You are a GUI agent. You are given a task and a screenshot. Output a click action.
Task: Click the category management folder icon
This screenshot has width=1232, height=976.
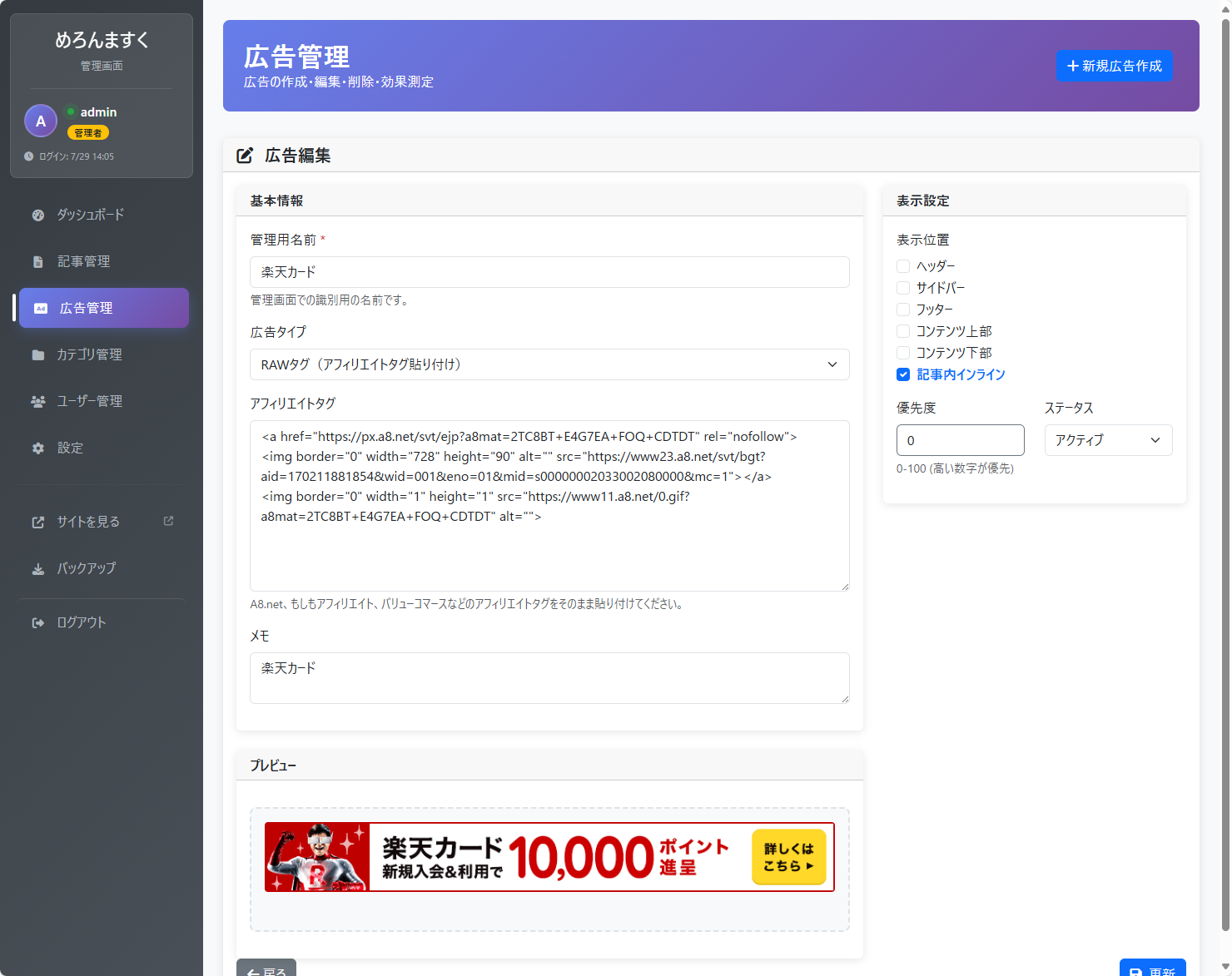click(x=38, y=355)
